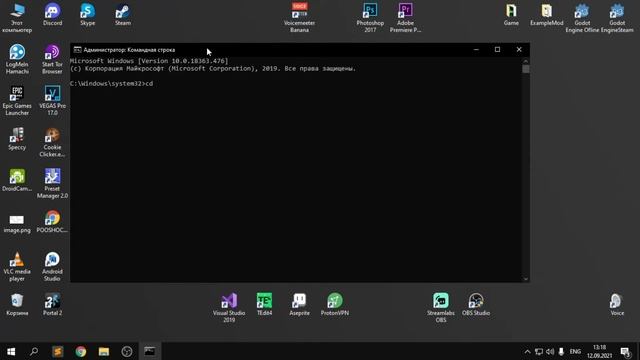Open taskbar search magnifier

34,351
